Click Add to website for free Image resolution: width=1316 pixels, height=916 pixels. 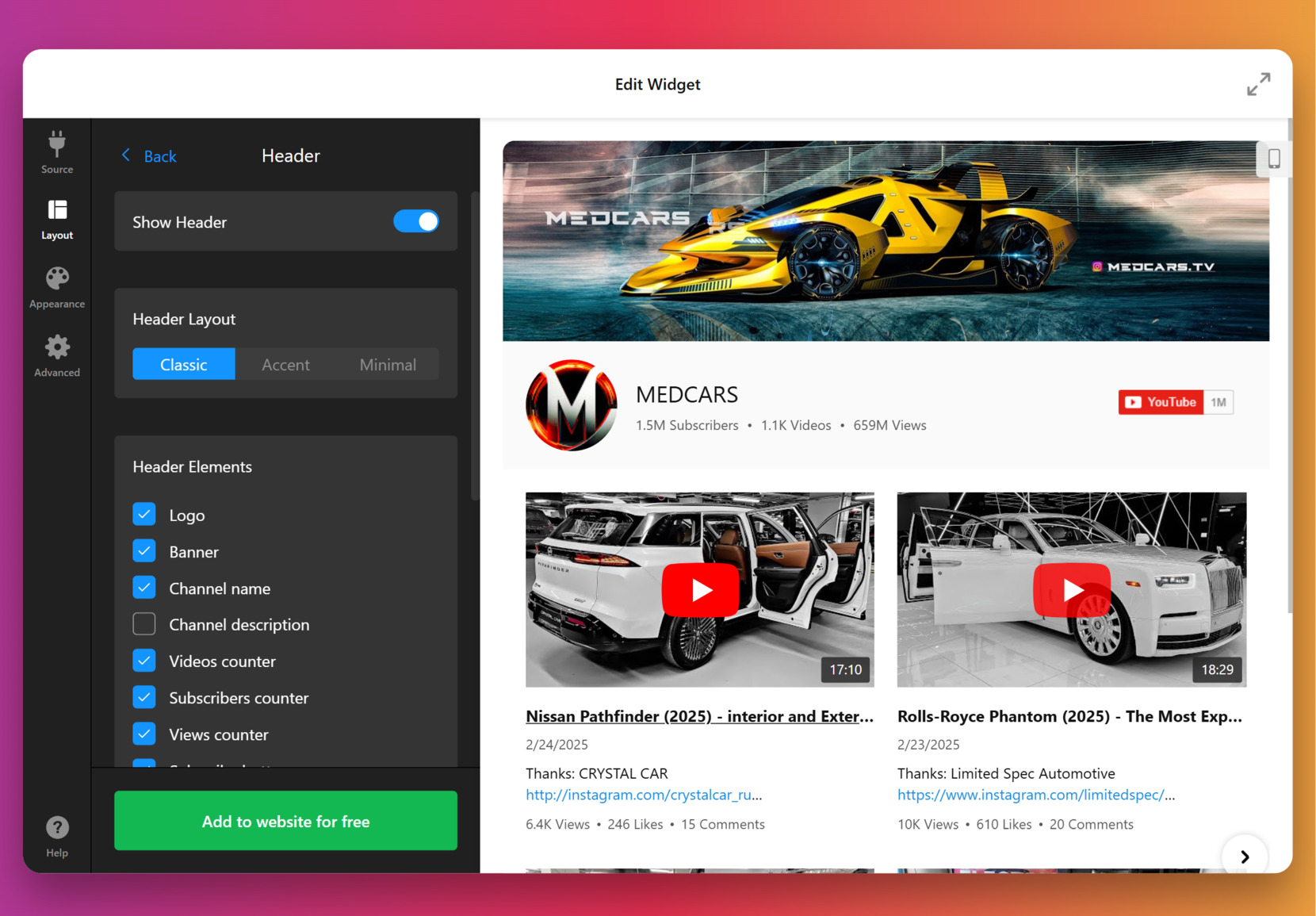click(x=285, y=821)
